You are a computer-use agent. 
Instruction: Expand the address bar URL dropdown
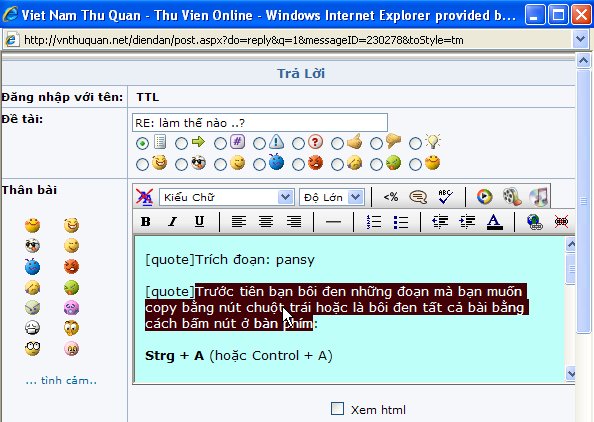pyautogui.click(x=580, y=39)
